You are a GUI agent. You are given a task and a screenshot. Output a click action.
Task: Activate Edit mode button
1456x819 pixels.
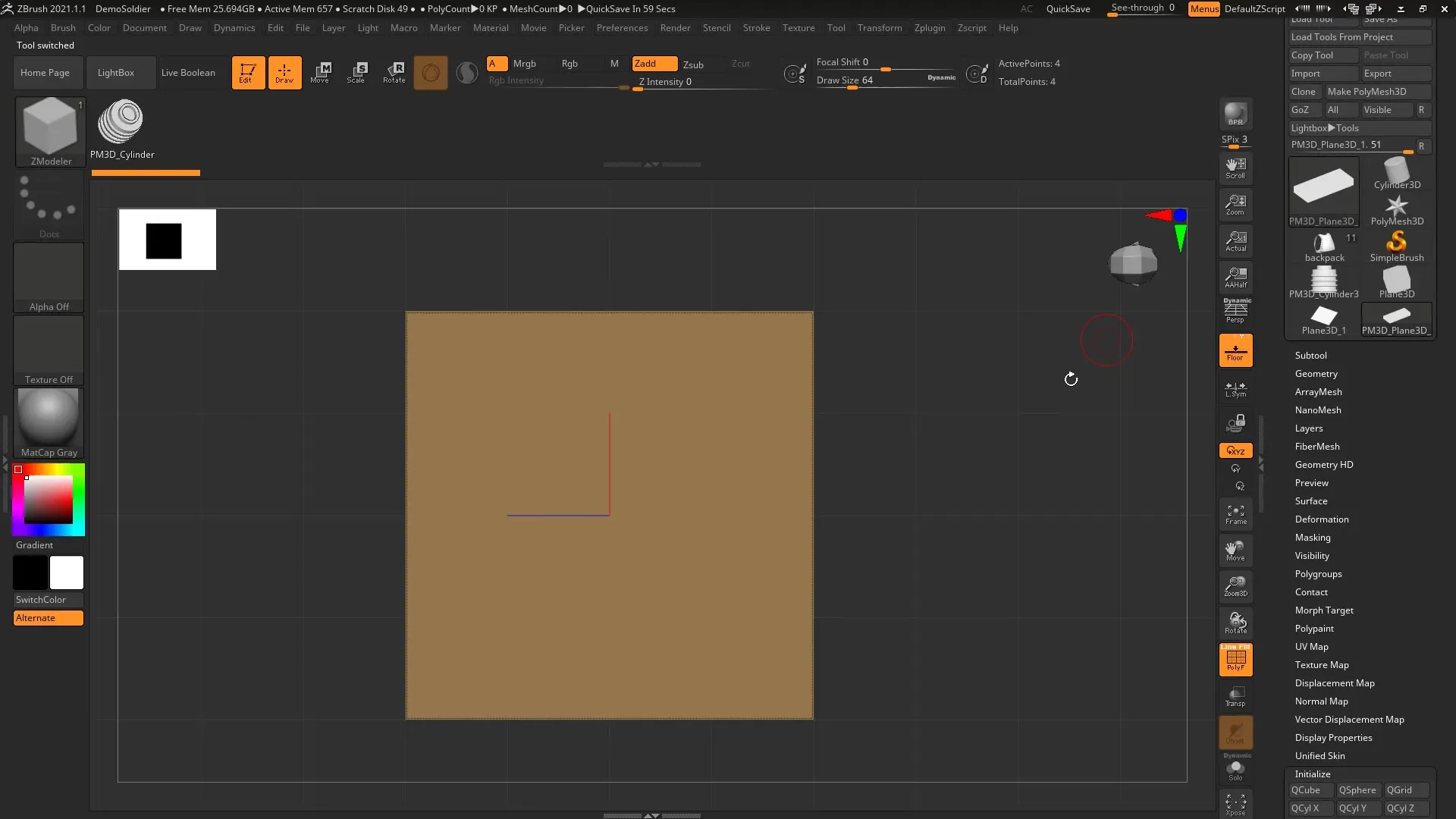point(248,73)
